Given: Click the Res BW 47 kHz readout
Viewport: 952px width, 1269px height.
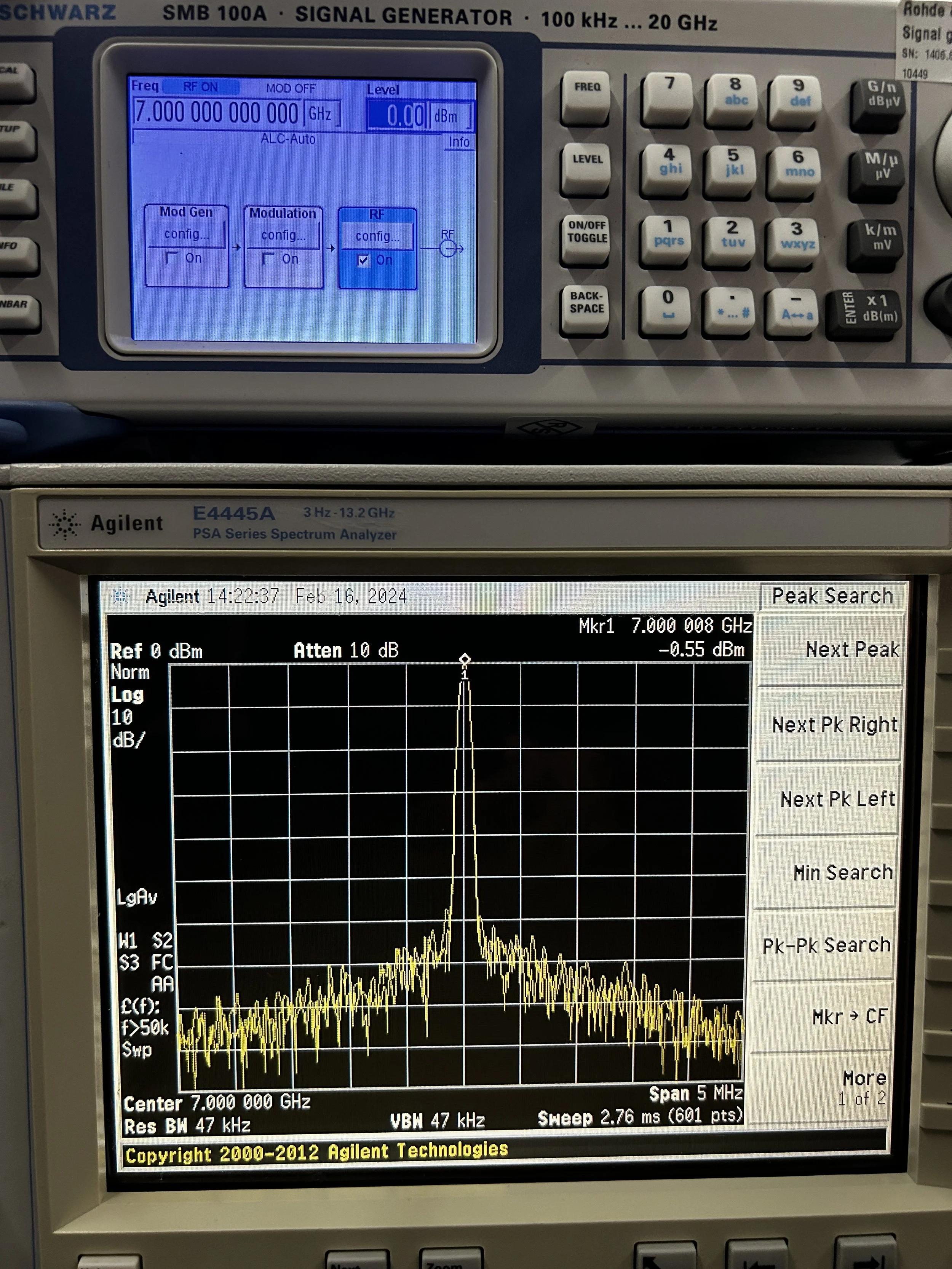Looking at the screenshot, I should pos(187,1125).
